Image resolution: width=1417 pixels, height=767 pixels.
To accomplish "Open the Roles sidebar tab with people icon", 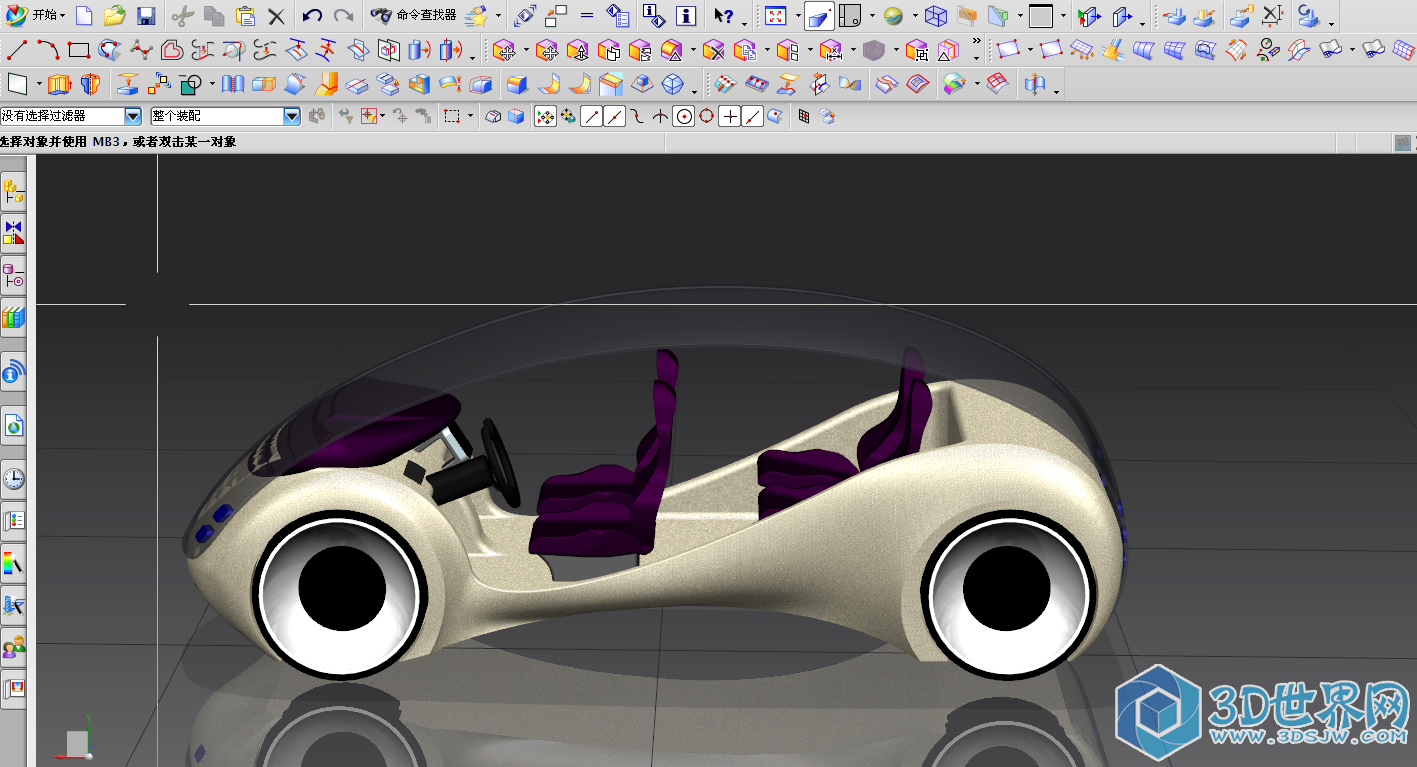I will pos(13,649).
